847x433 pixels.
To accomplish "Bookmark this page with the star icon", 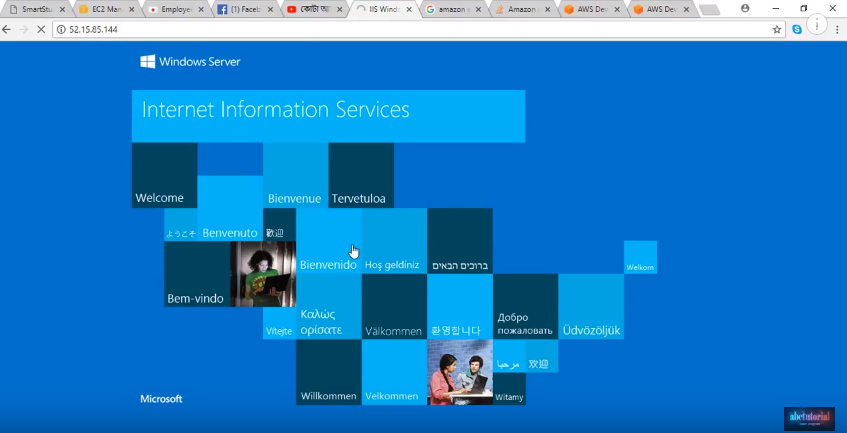I will 777,30.
